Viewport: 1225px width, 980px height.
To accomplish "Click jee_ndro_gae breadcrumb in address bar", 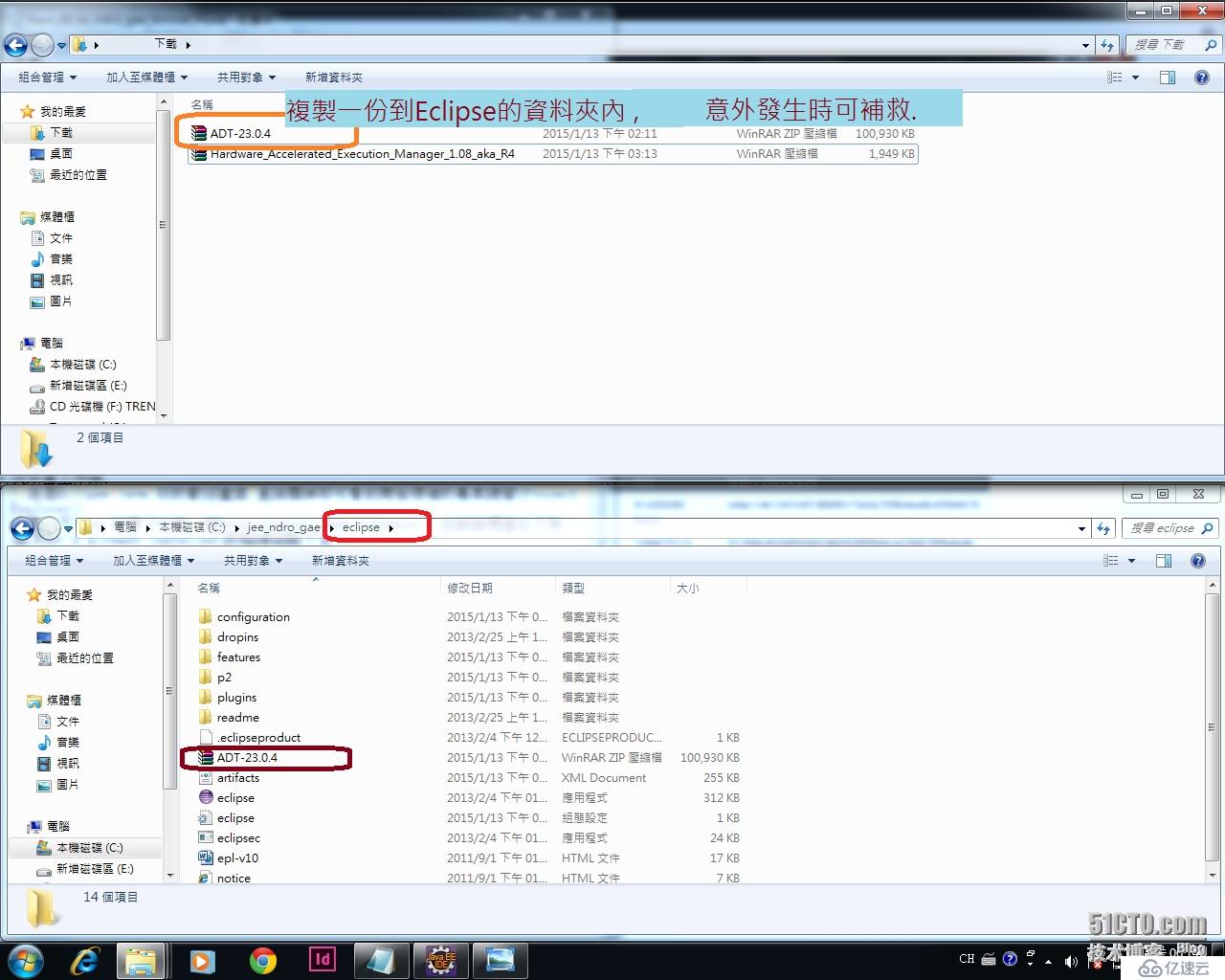I will pos(283,527).
